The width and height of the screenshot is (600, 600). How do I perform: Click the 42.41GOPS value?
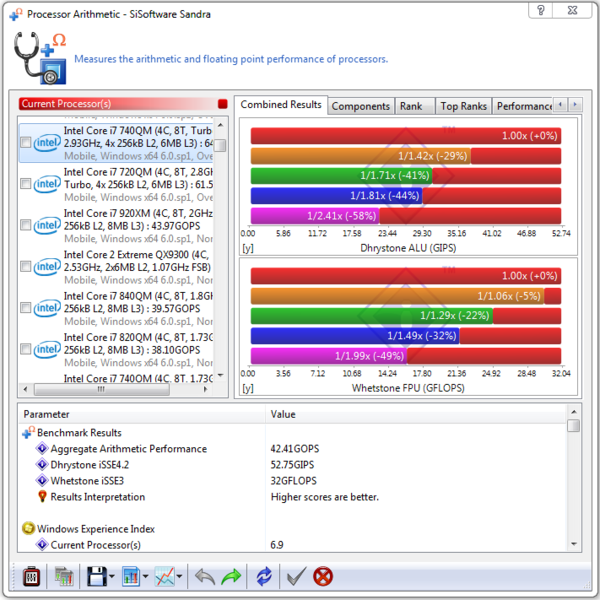pos(295,448)
